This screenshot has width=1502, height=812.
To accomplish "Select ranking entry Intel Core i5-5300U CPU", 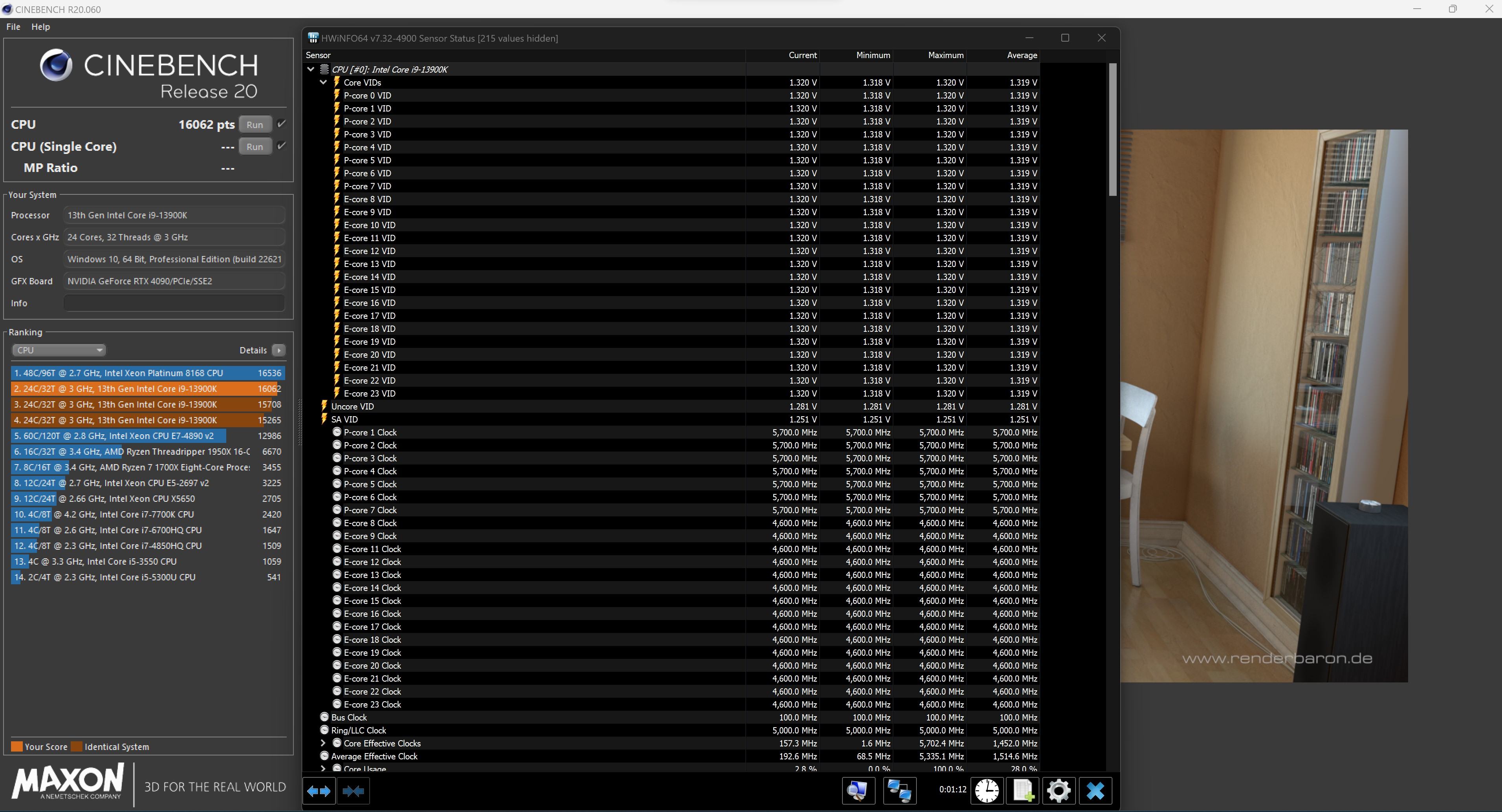I will click(x=148, y=577).
